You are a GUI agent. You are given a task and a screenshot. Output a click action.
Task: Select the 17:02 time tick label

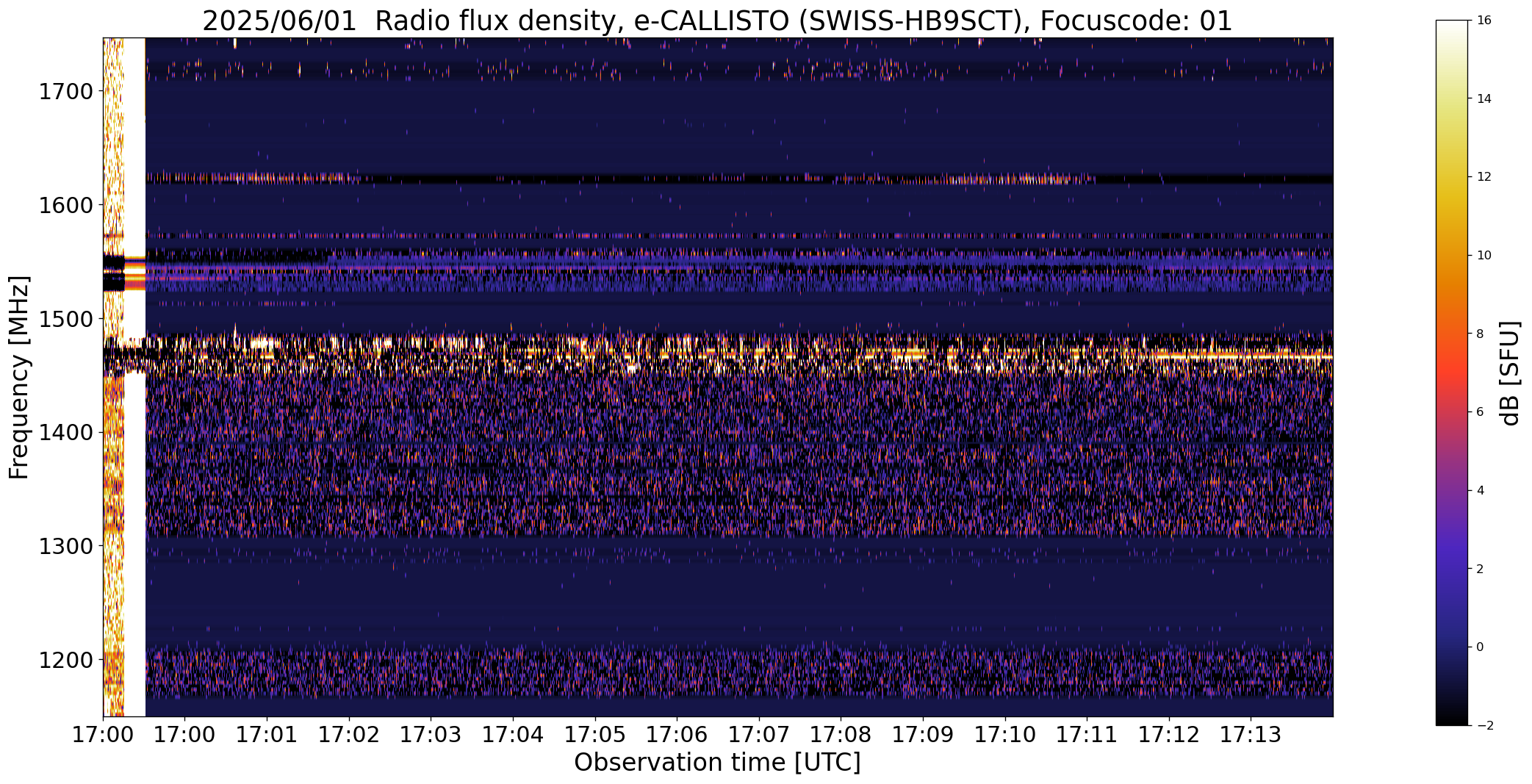[x=349, y=735]
